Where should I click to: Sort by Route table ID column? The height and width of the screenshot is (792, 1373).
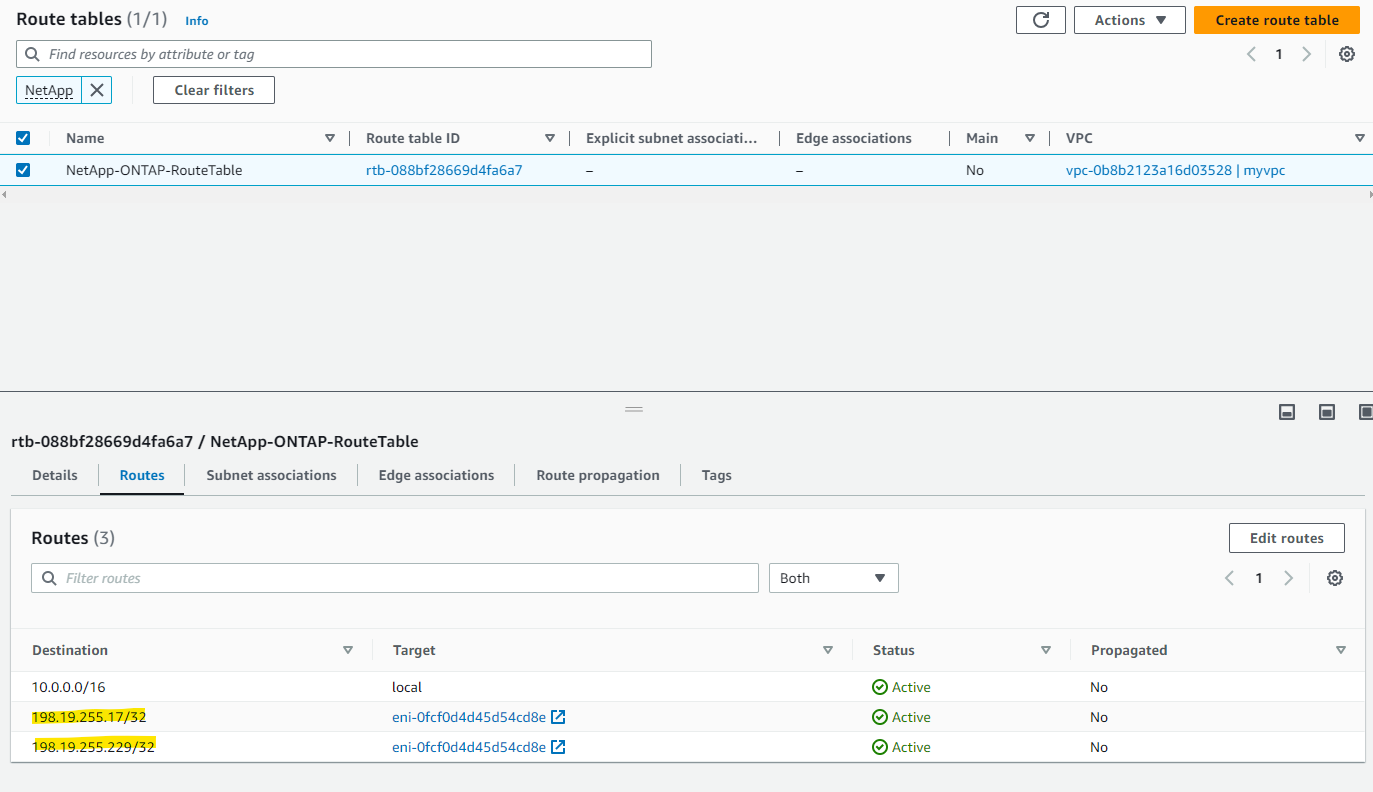tap(550, 138)
